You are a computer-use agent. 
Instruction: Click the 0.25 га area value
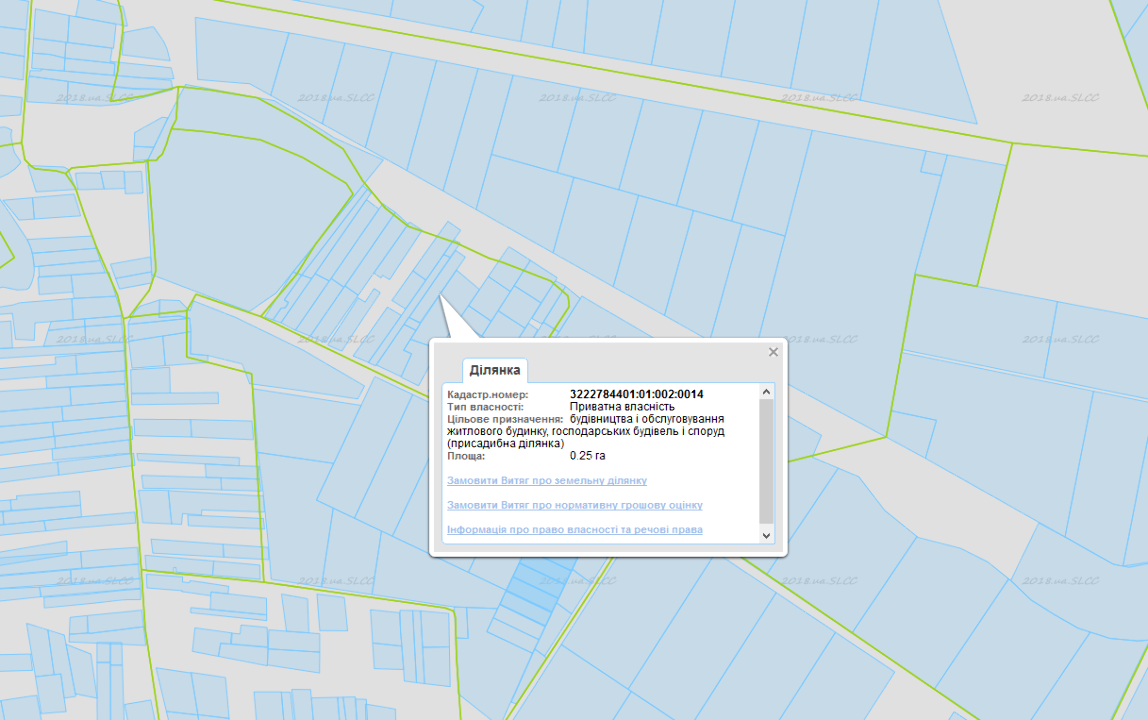pyautogui.click(x=587, y=456)
